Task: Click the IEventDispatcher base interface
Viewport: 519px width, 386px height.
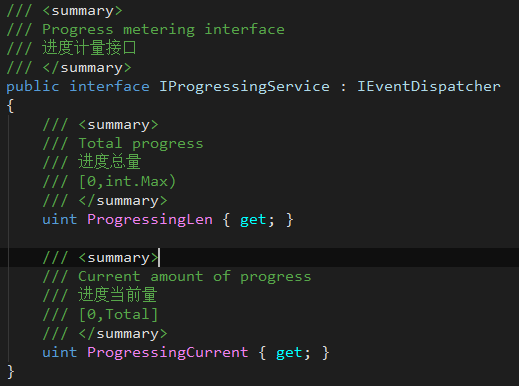Action: coord(429,87)
